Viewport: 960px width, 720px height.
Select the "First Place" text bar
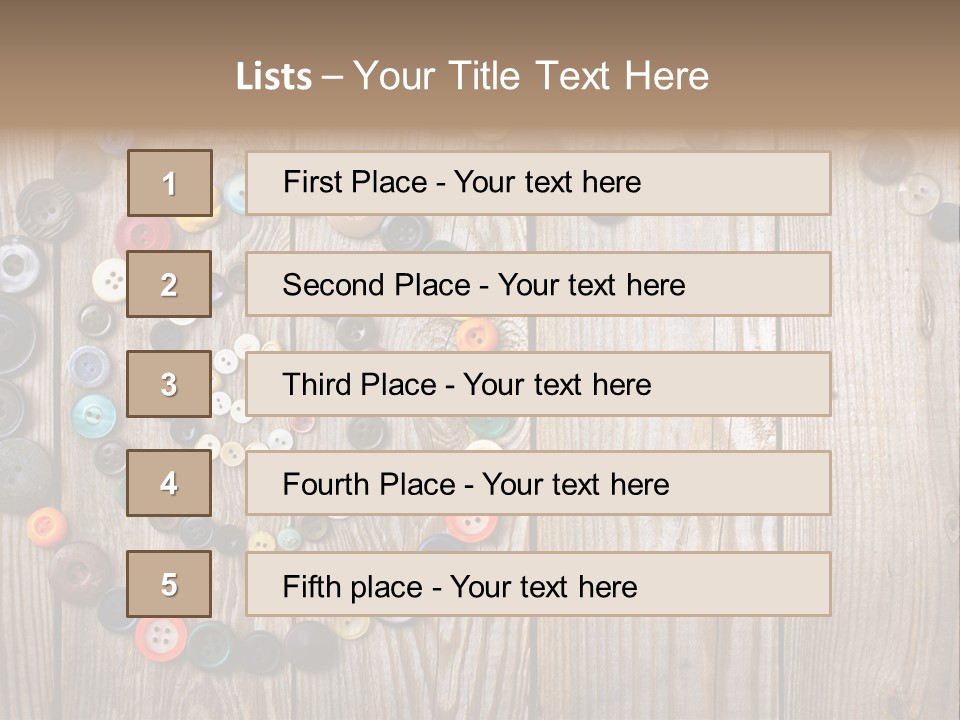pyautogui.click(x=538, y=183)
